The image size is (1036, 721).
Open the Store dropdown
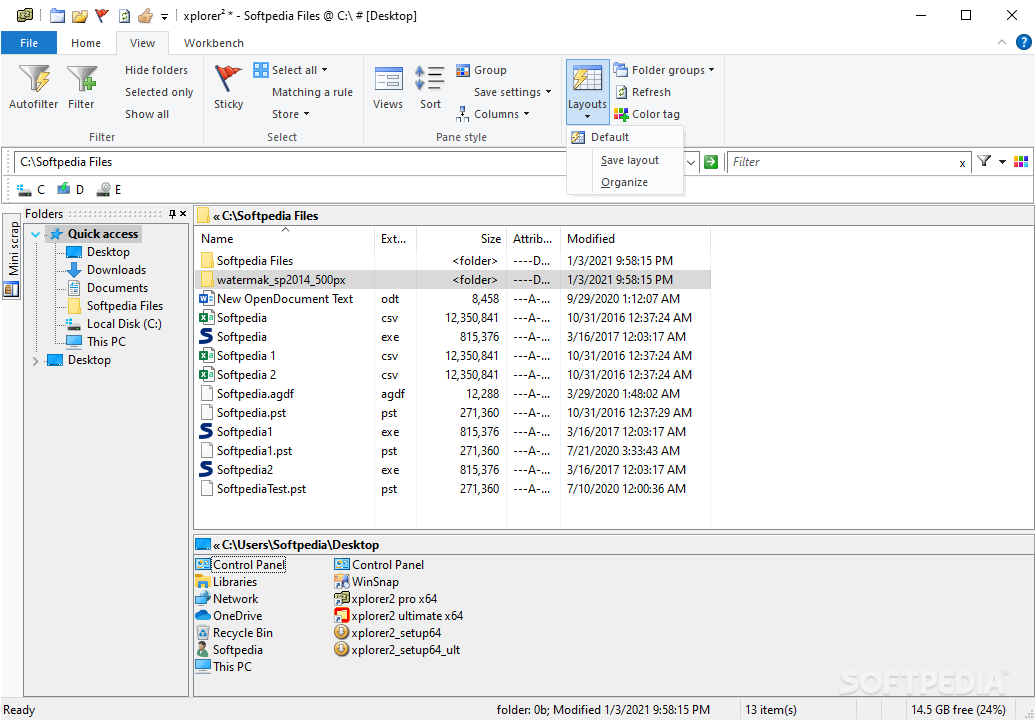pos(291,114)
